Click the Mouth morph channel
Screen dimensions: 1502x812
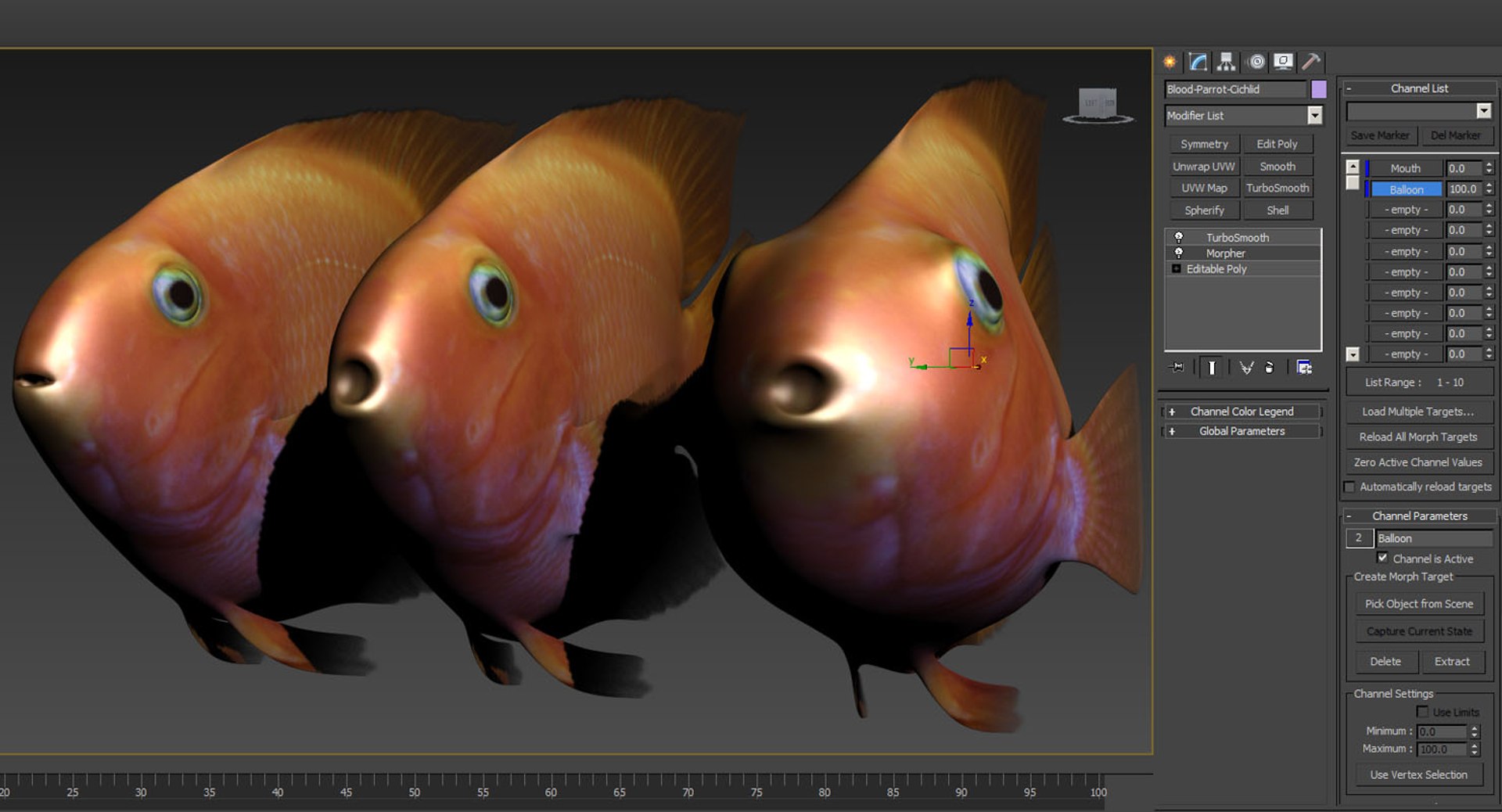[1406, 168]
